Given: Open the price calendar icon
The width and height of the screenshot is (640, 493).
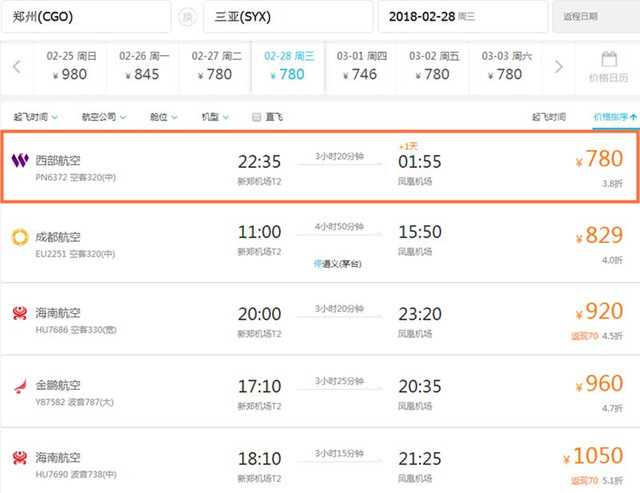Looking at the screenshot, I should (x=609, y=60).
